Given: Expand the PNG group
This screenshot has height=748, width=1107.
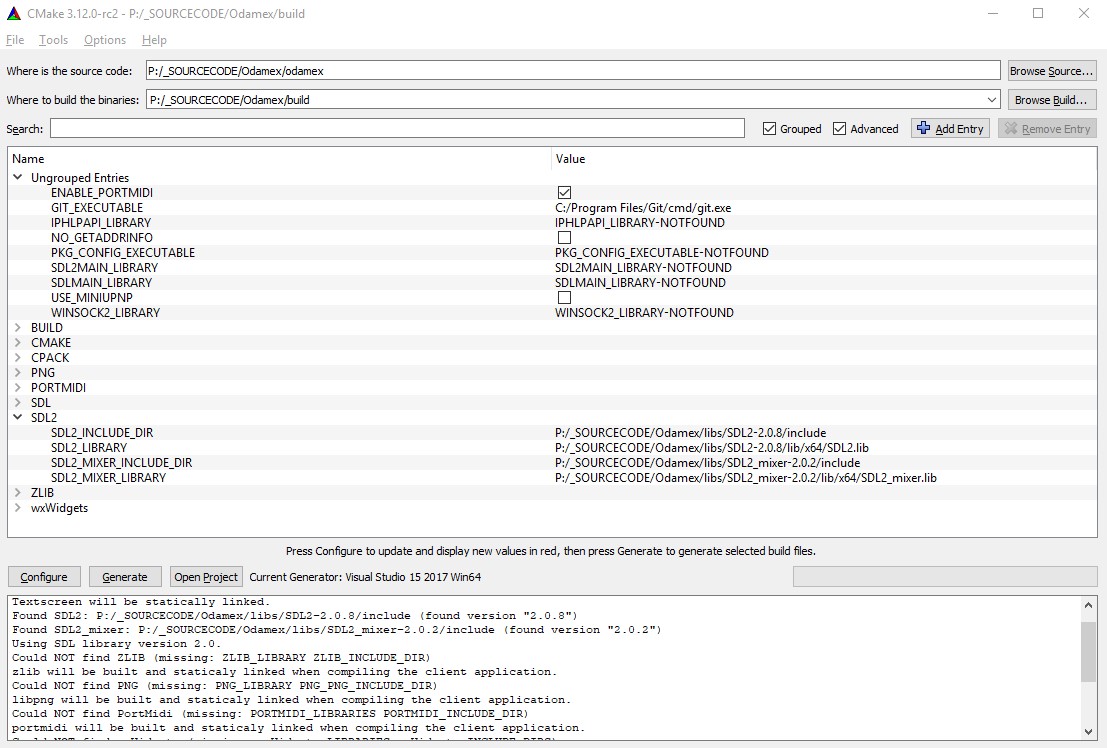Looking at the screenshot, I should (x=18, y=372).
